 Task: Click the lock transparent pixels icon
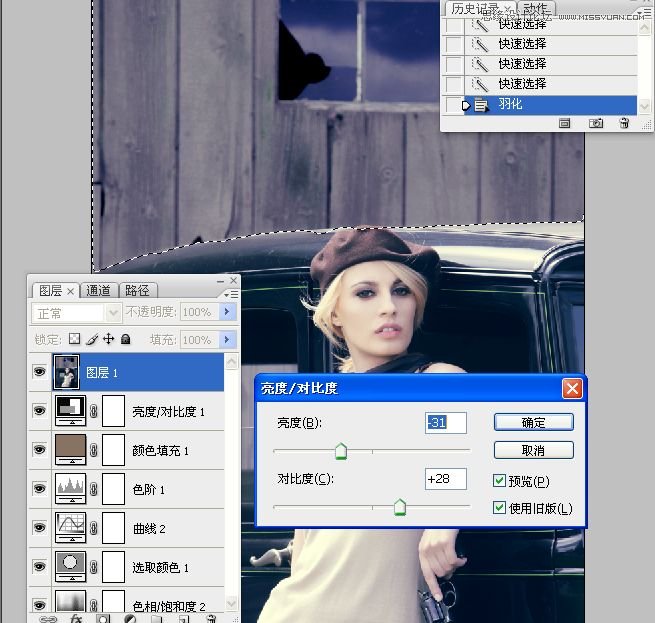(74, 339)
